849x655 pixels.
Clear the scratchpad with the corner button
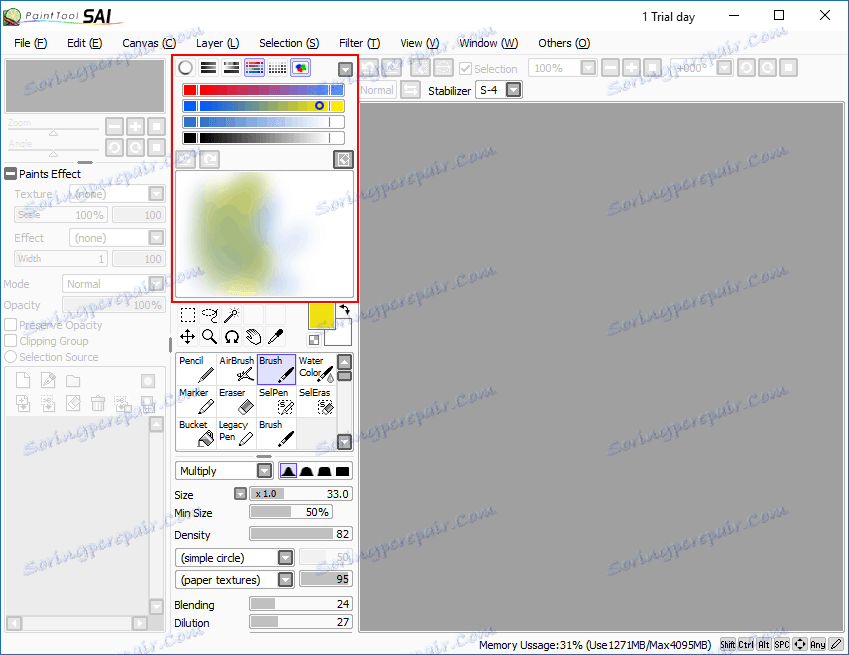point(343,159)
